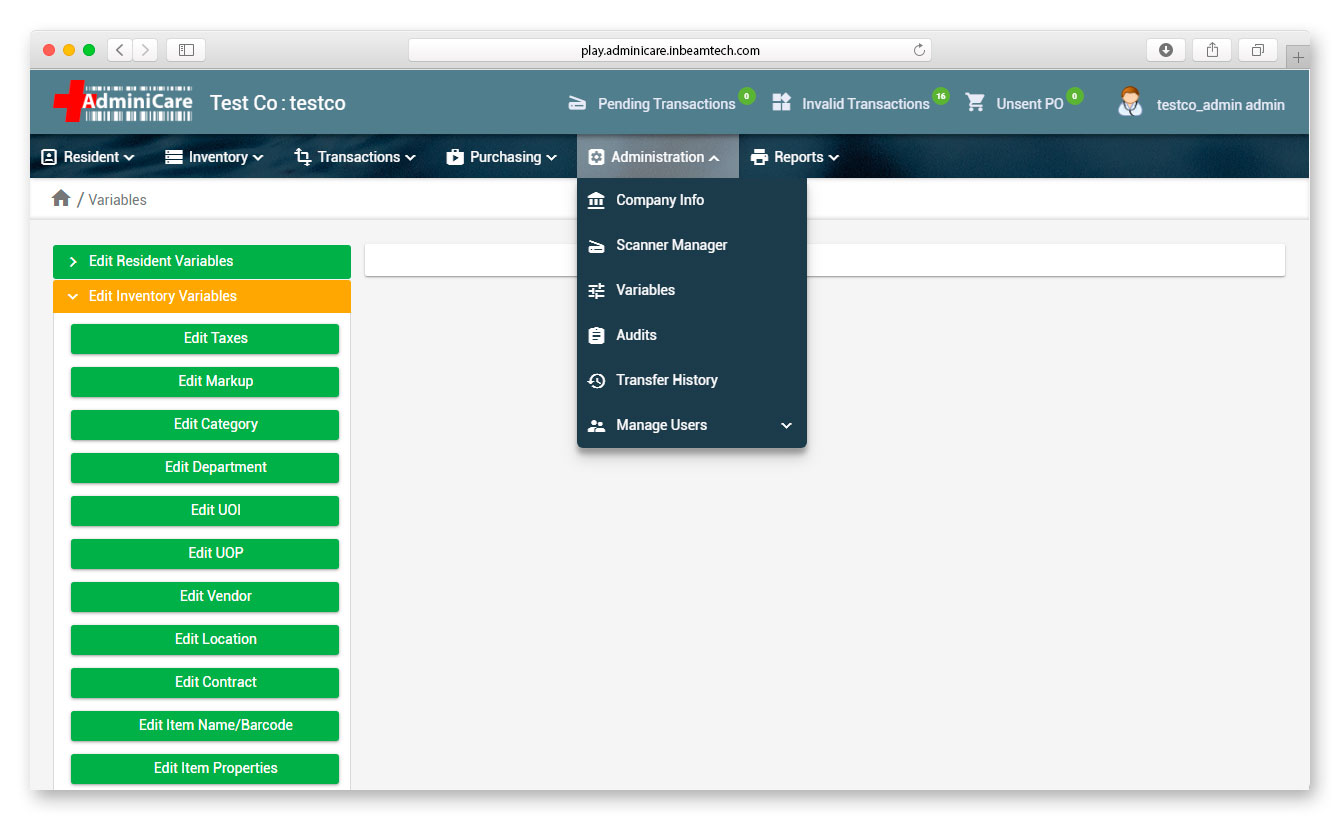Open the Resident dropdown menu
Viewport: 1340px width, 820px height.
(x=87, y=157)
